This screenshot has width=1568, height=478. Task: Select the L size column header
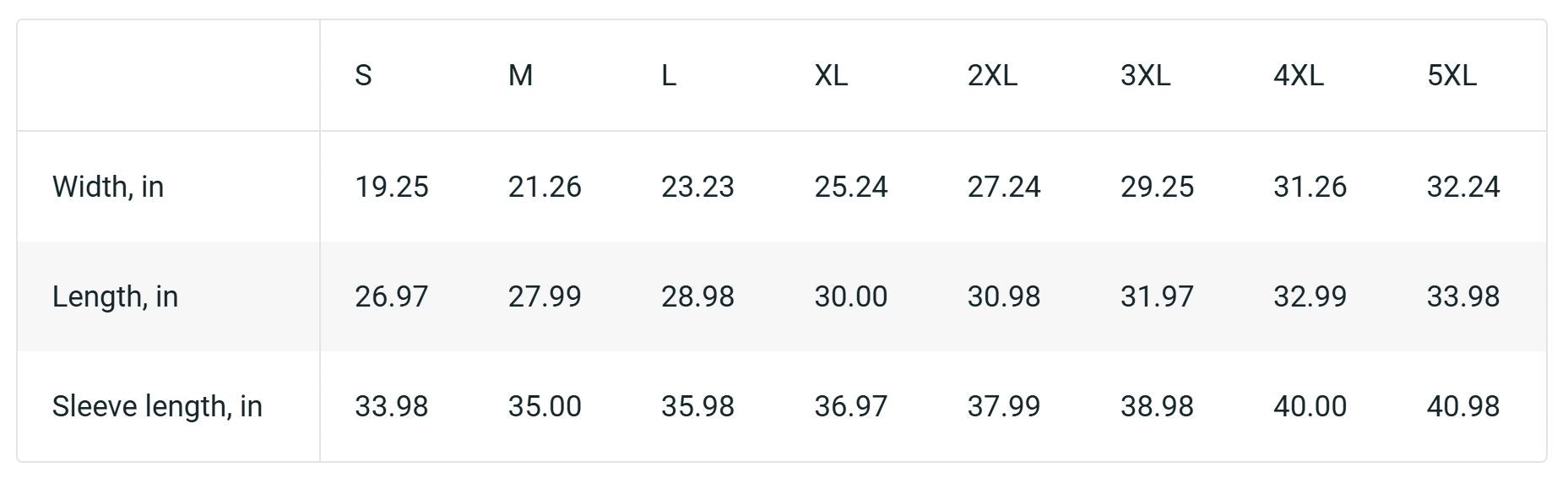[668, 76]
